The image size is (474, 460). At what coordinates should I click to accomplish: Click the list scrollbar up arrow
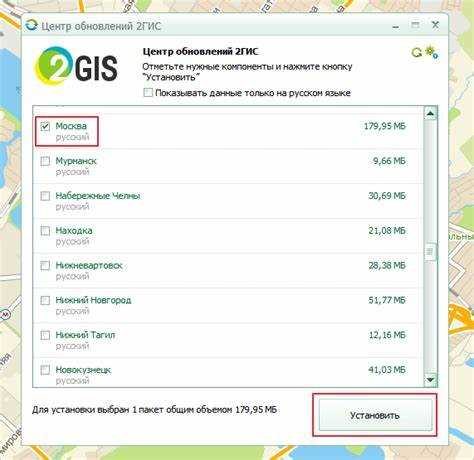430,114
